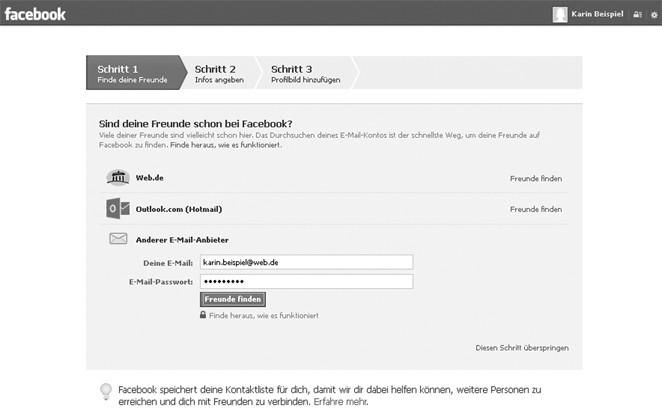Open Finde heraus, wie es funktioniert in description

click(x=226, y=145)
